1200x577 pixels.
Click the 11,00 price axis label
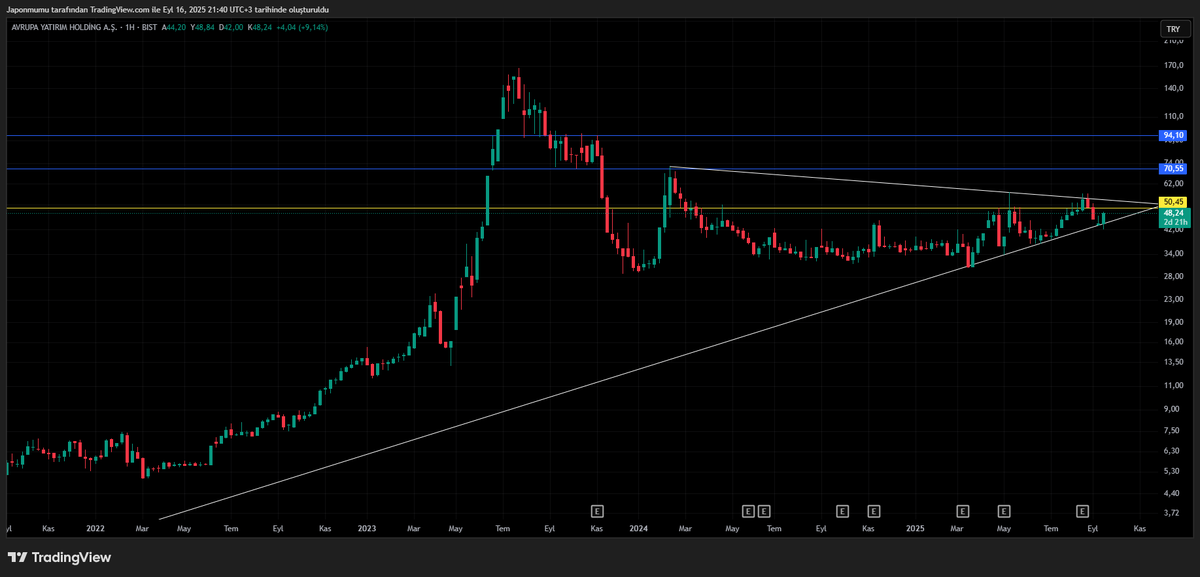coord(1172,385)
